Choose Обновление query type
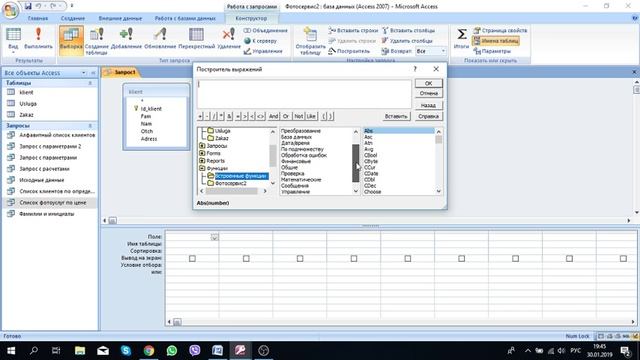 pyautogui.click(x=160, y=40)
